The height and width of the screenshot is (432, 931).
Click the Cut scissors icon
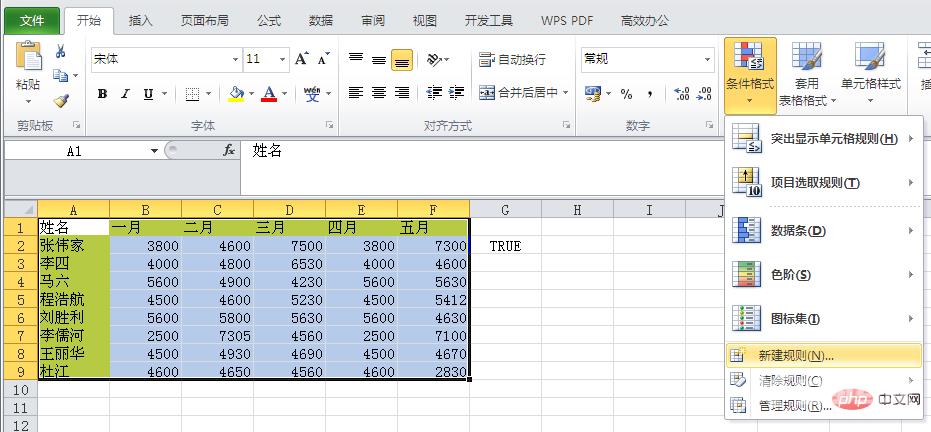click(x=61, y=52)
